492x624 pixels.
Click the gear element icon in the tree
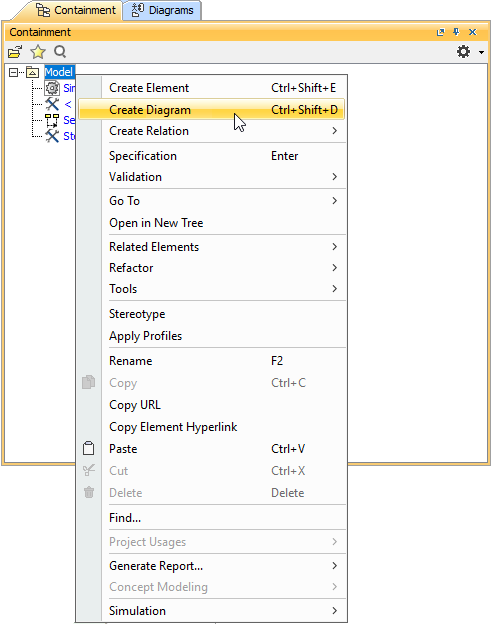click(52, 88)
